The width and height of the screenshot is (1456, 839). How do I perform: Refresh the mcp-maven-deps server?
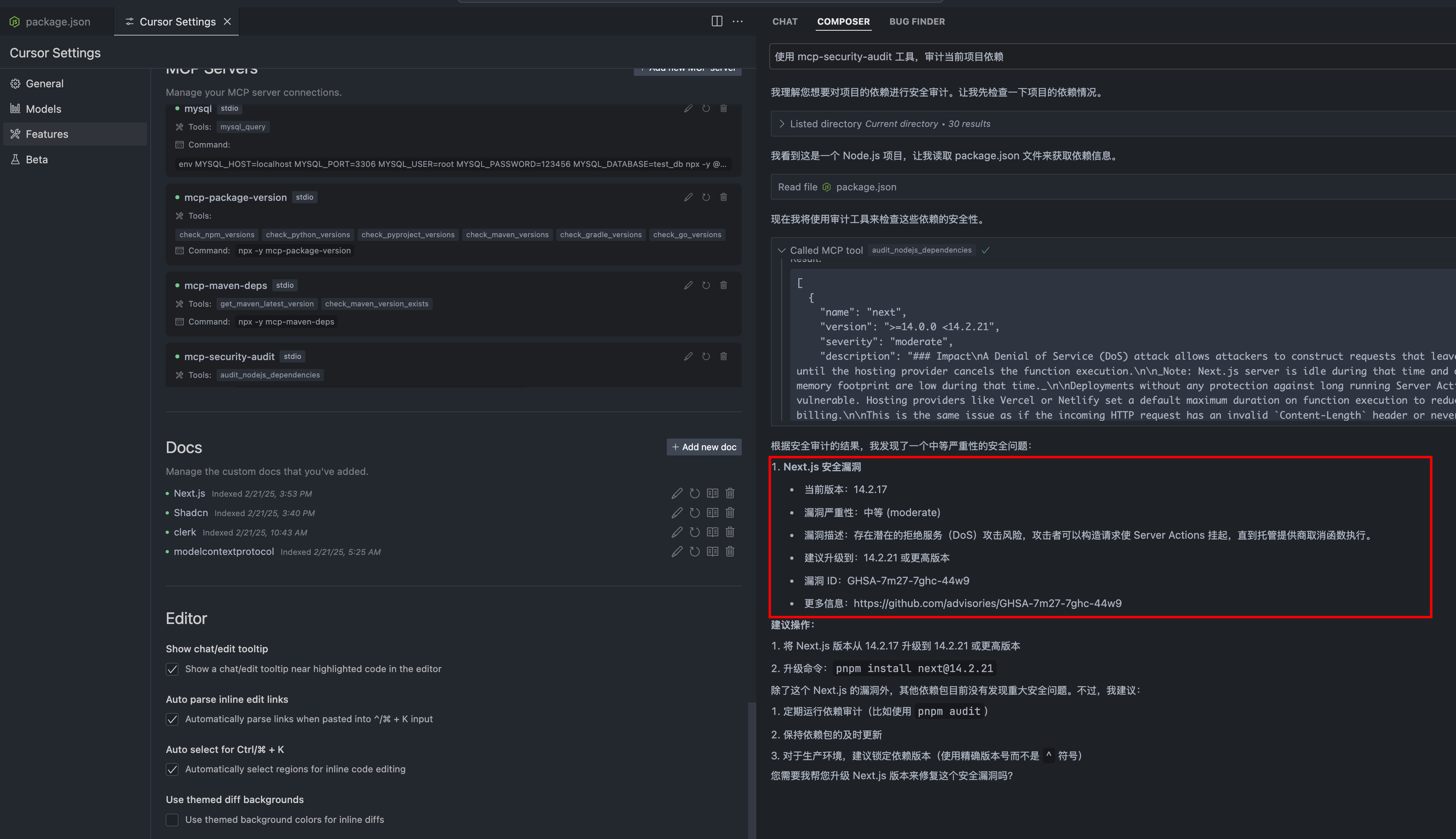click(x=705, y=285)
